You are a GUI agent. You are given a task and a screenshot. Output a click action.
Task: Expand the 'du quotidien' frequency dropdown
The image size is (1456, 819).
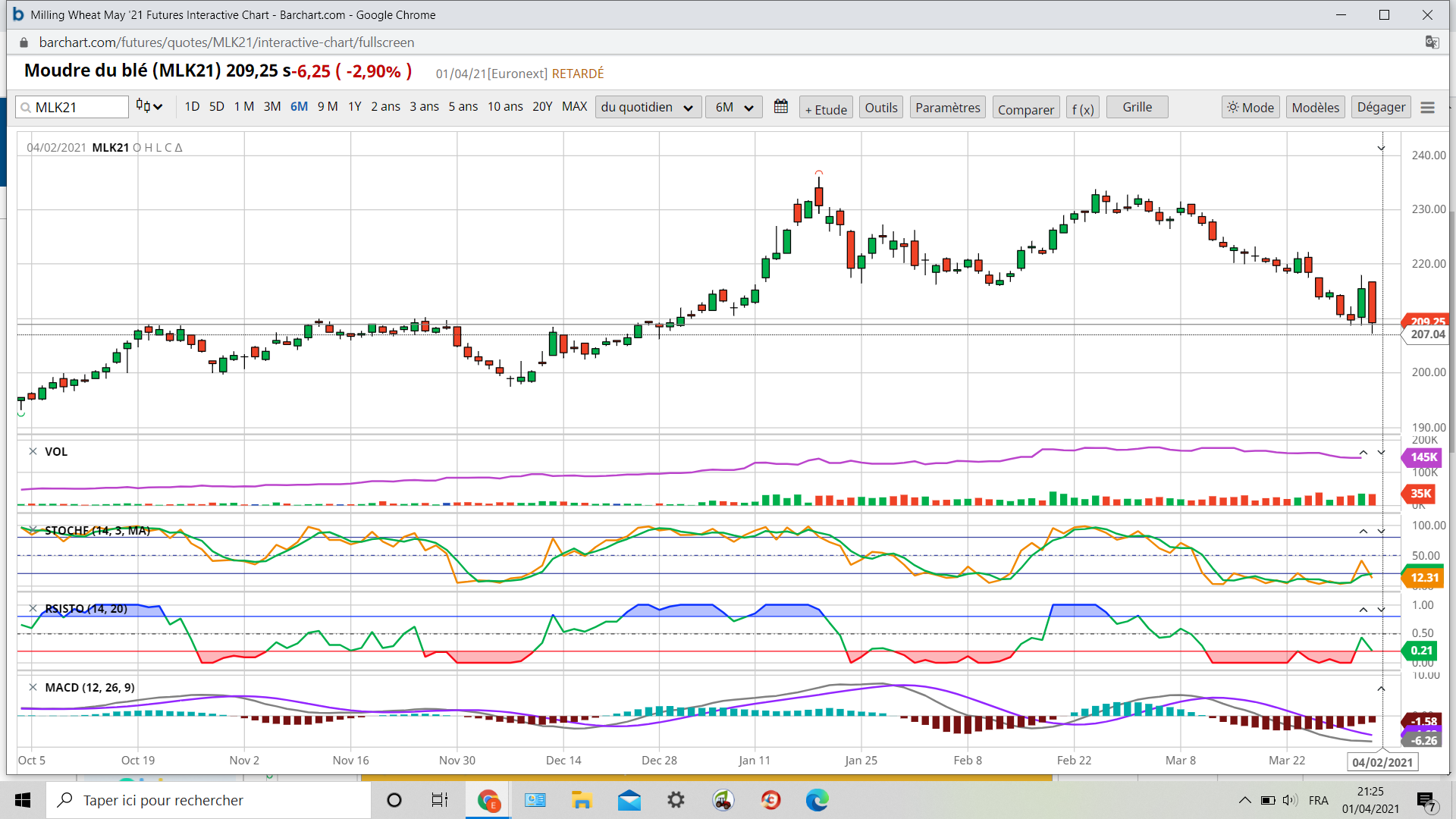pyautogui.click(x=647, y=107)
